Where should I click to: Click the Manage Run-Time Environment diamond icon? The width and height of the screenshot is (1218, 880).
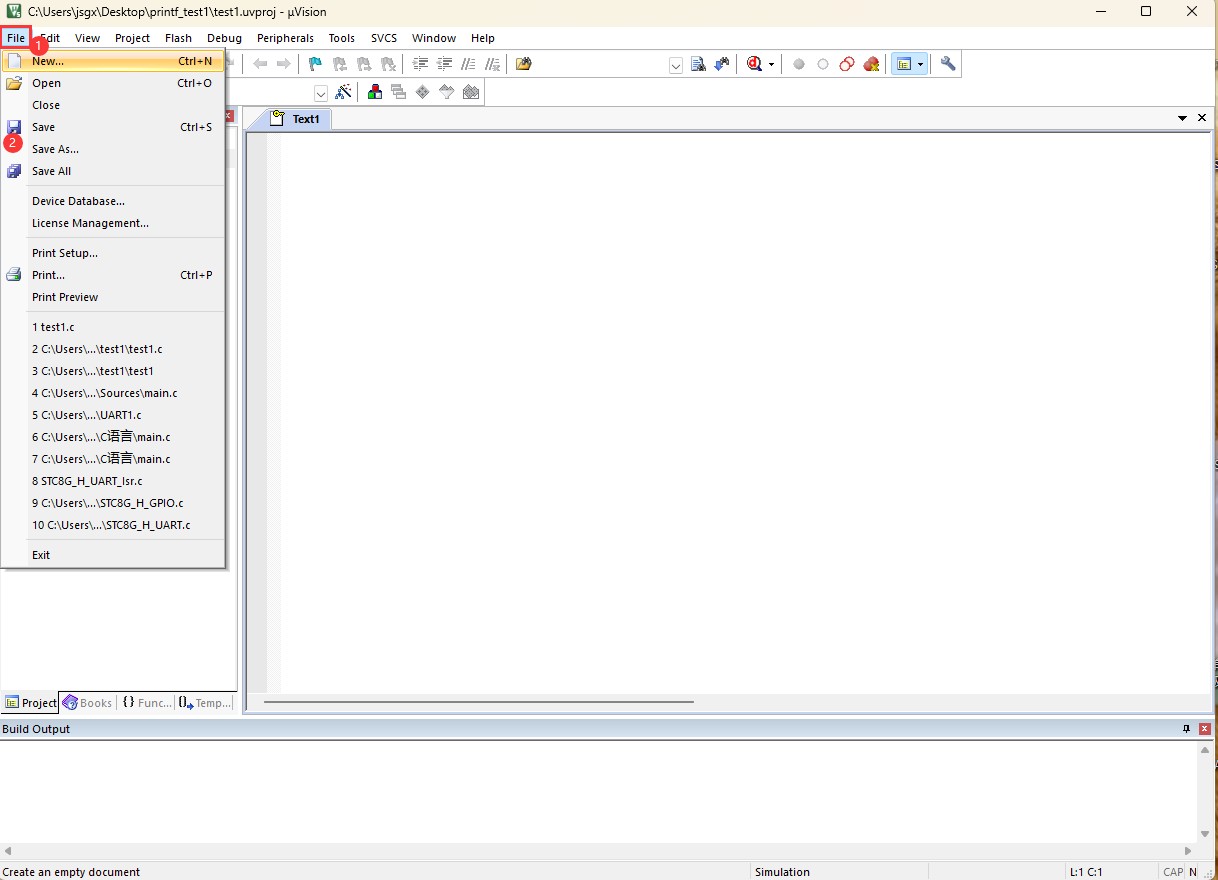423,92
